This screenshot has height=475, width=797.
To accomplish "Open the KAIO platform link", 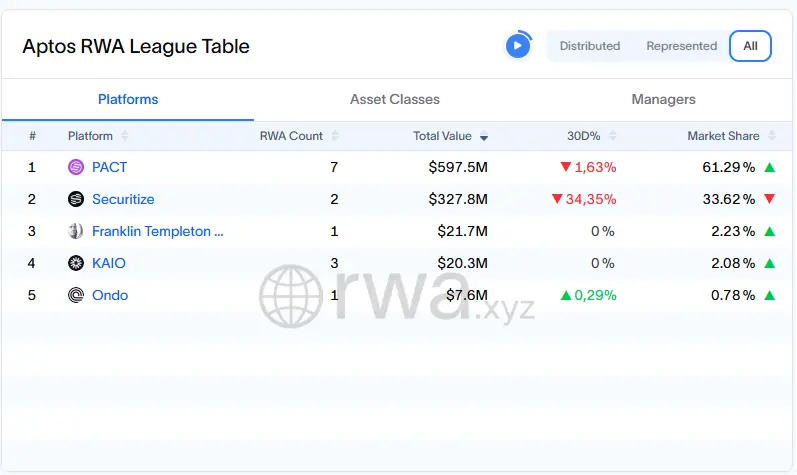I will pos(109,263).
